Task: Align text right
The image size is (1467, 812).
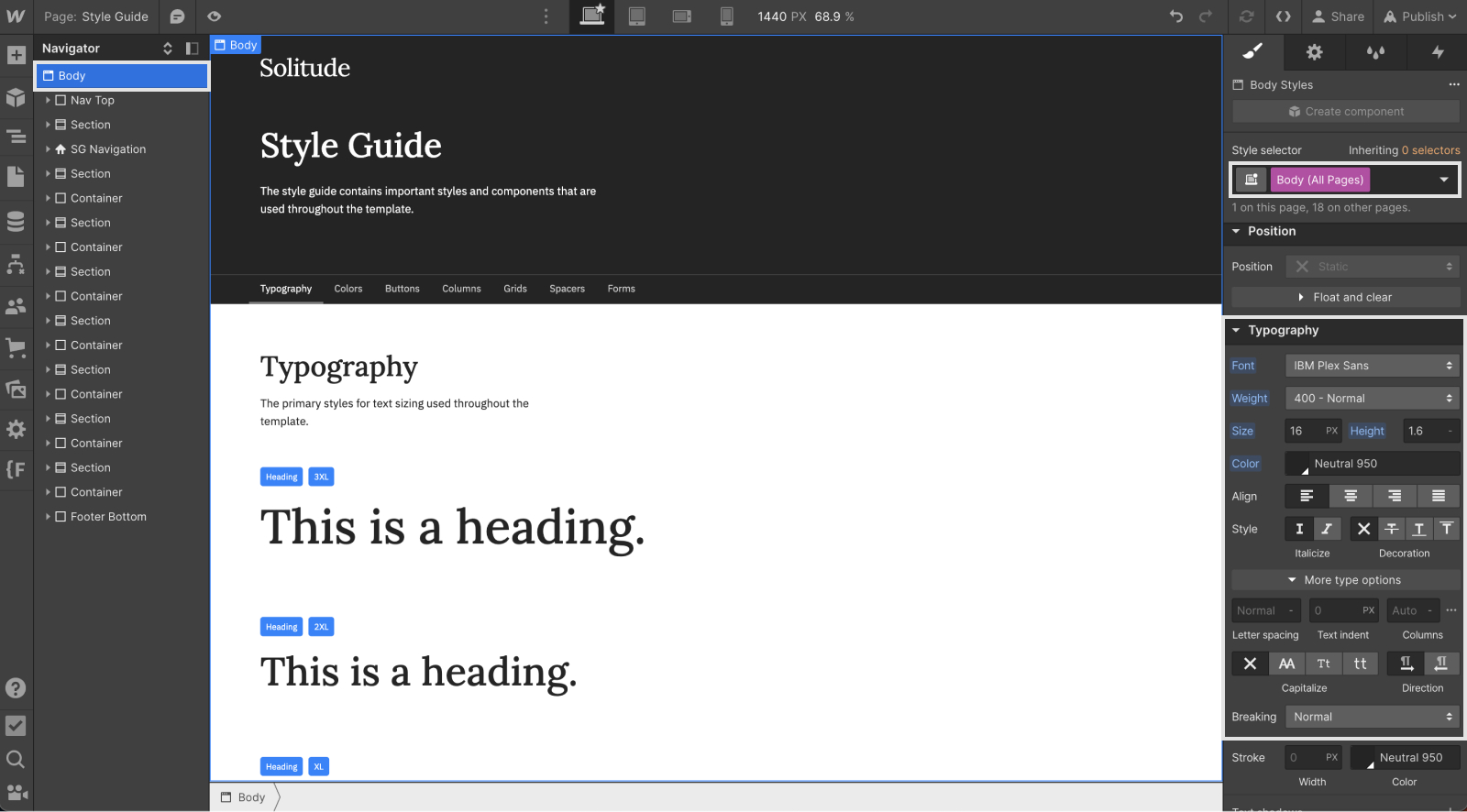Action: click(1395, 496)
